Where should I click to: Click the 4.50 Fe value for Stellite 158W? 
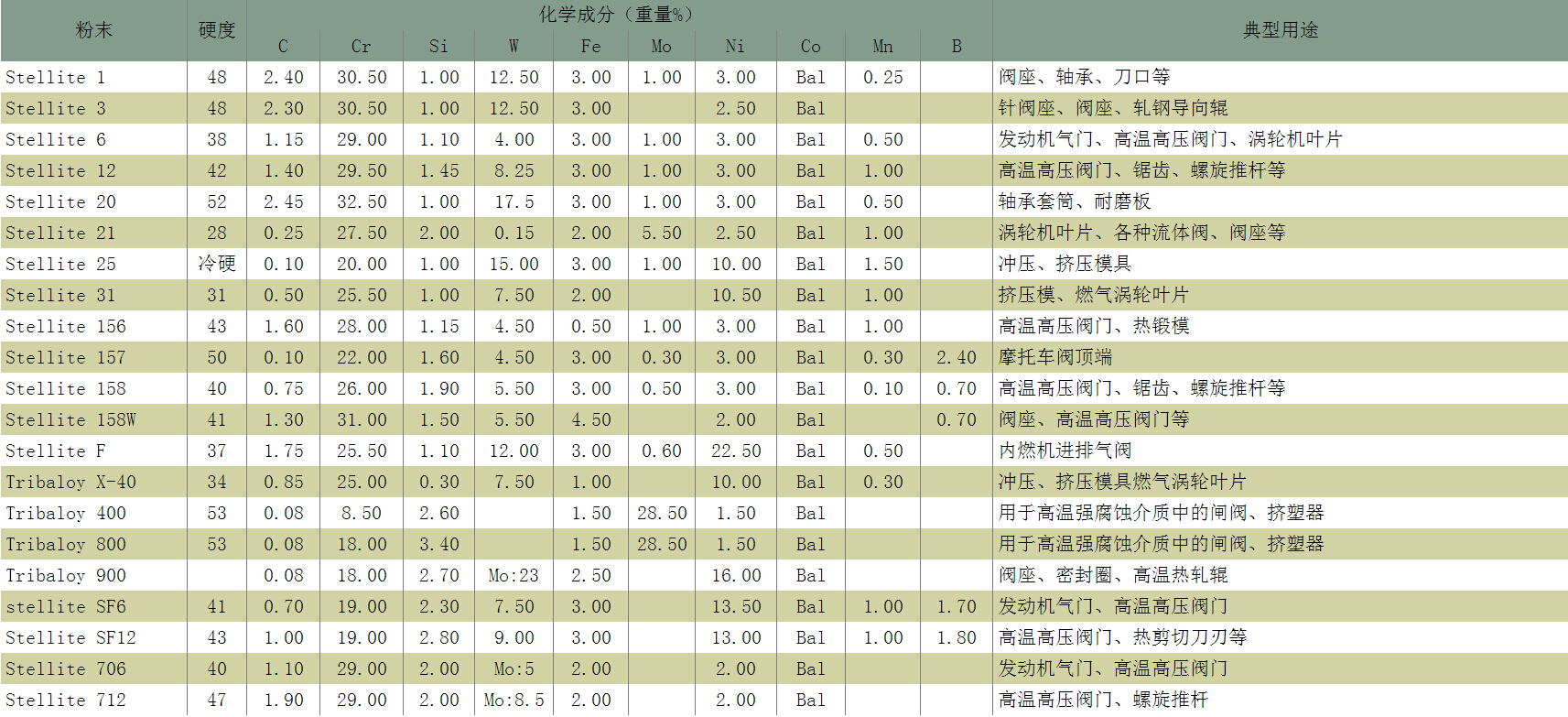[x=590, y=420]
